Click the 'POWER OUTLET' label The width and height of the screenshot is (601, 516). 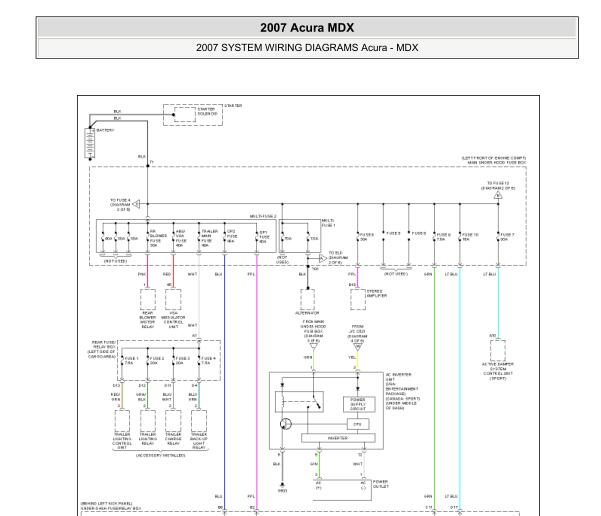pos(380,484)
